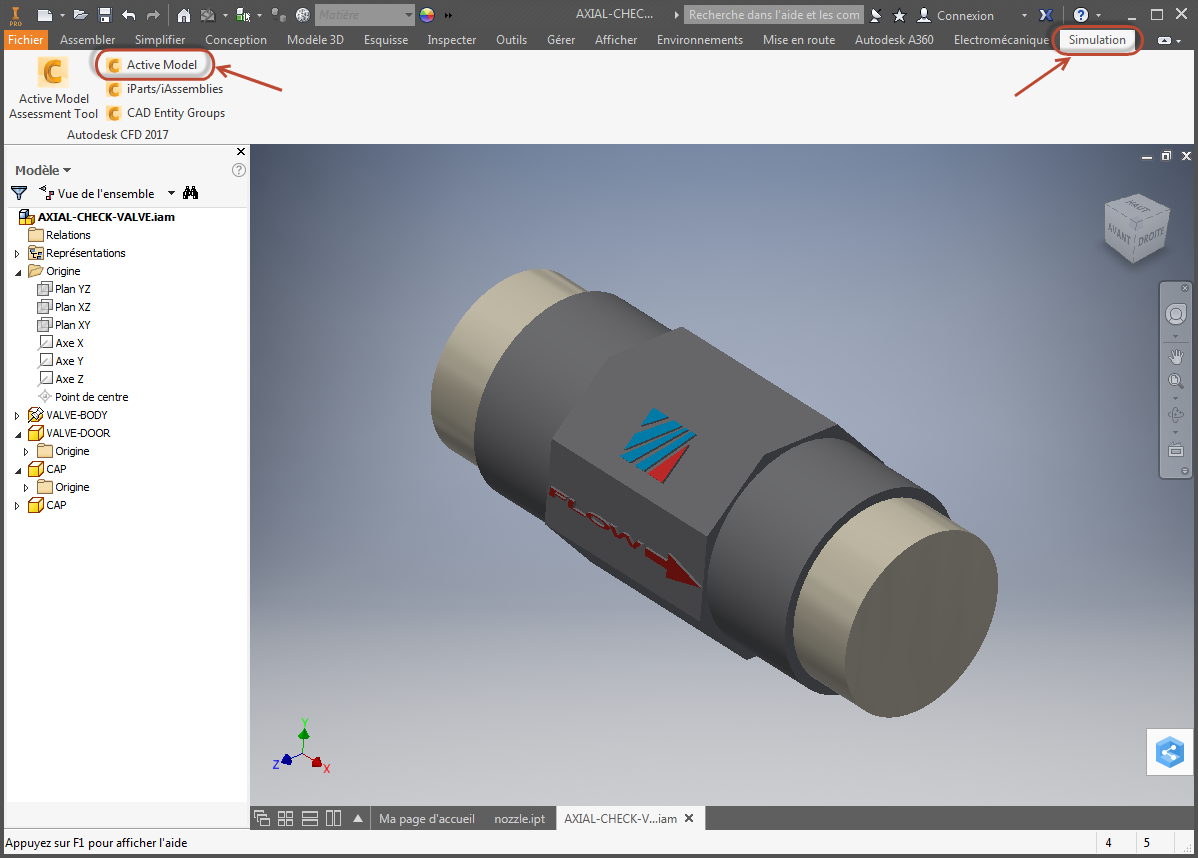The height and width of the screenshot is (858, 1198).
Task: Collapse the VALVE-DOOR component node
Action: click(18, 434)
